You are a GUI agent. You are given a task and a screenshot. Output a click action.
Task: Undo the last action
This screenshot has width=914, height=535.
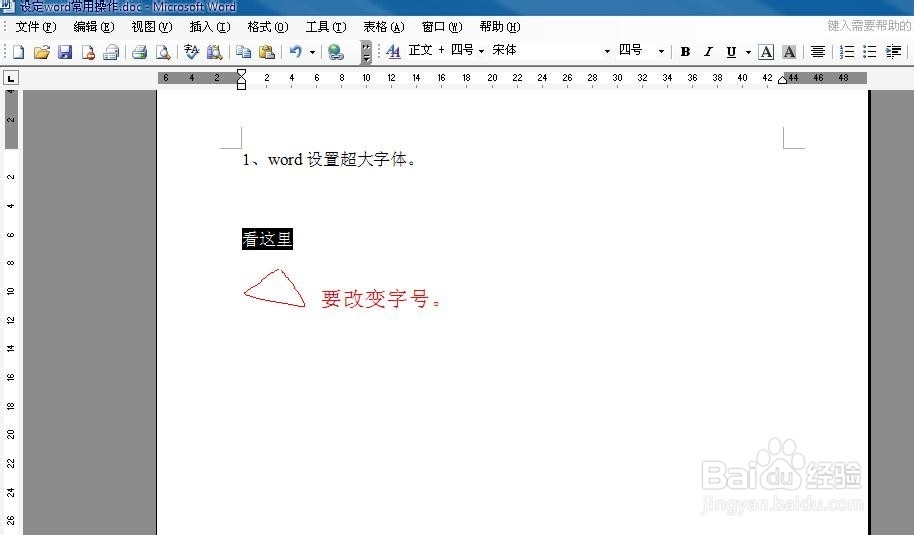296,52
